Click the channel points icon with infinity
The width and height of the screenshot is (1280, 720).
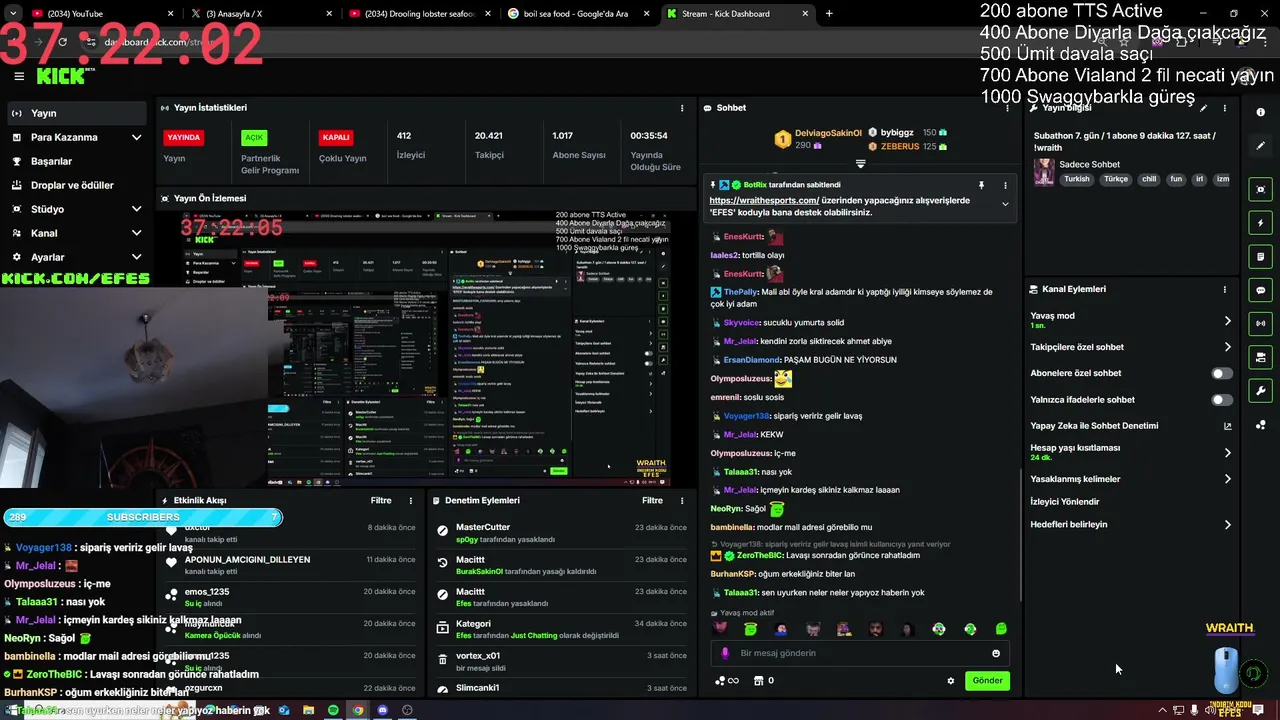point(727,681)
